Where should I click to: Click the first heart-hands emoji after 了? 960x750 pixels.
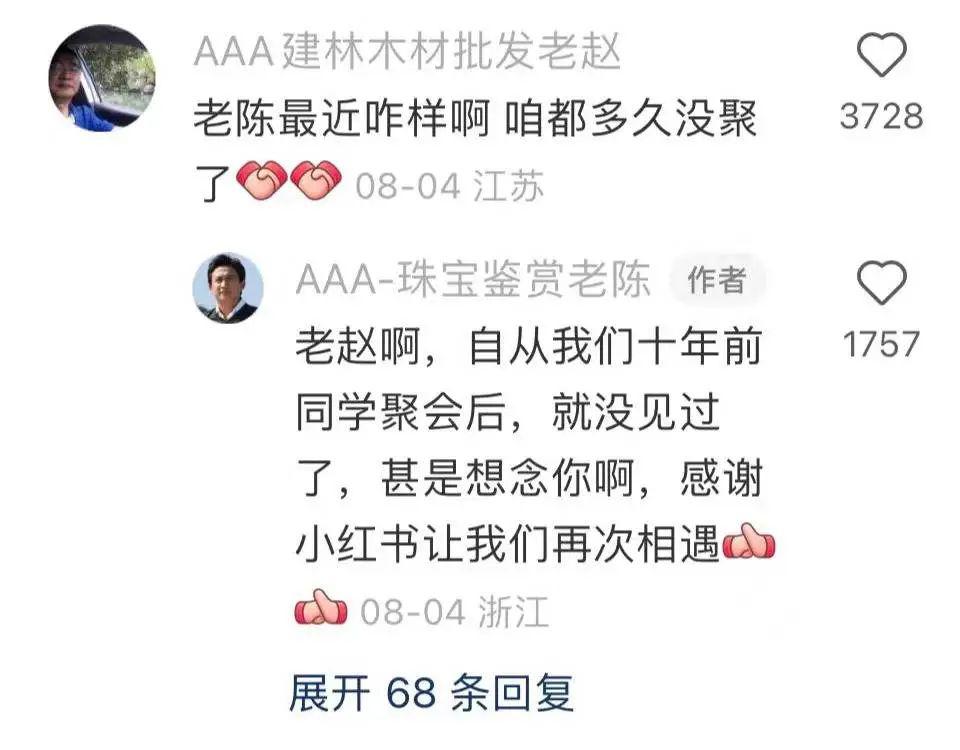point(261,180)
